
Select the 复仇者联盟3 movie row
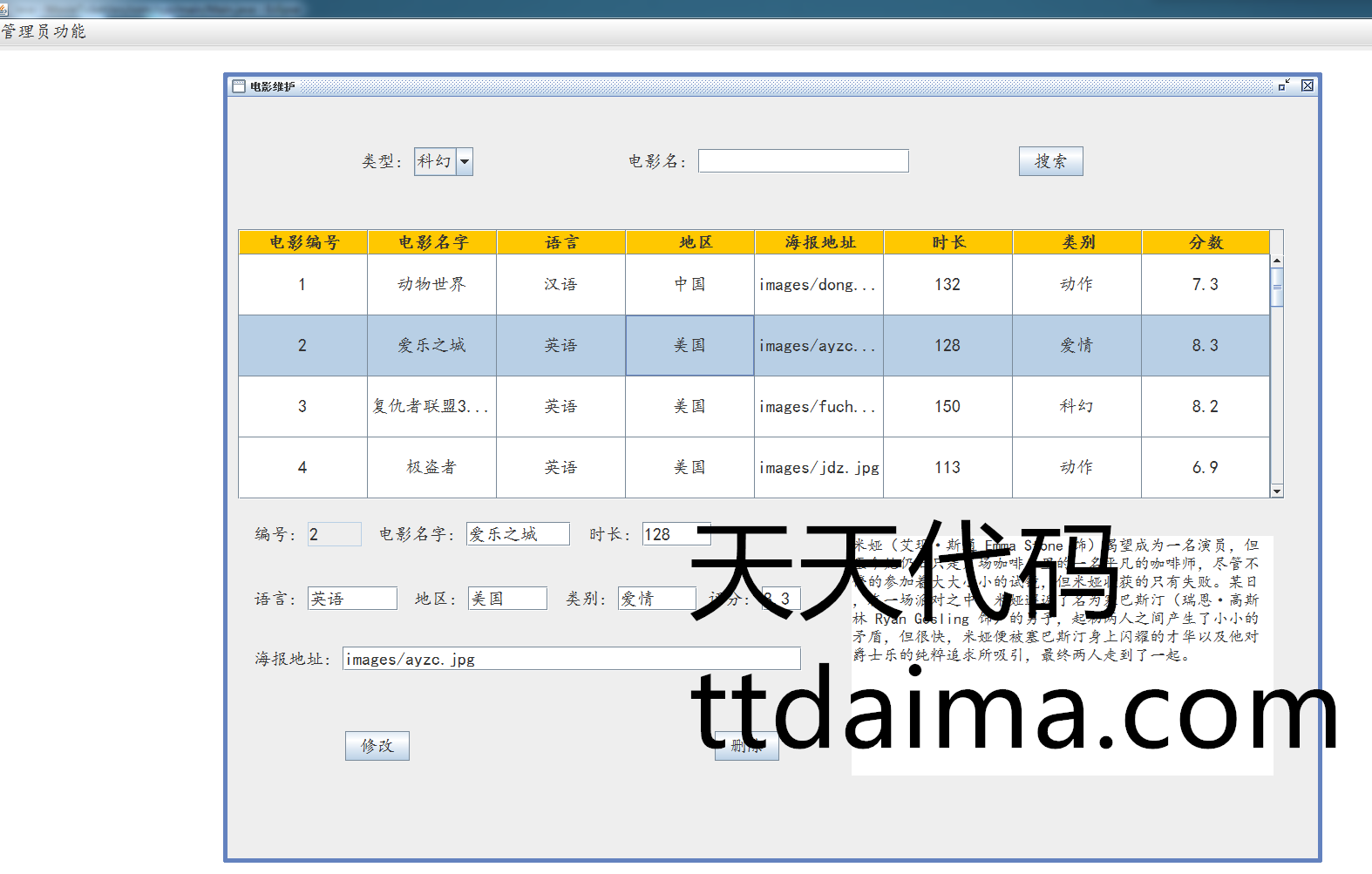431,407
